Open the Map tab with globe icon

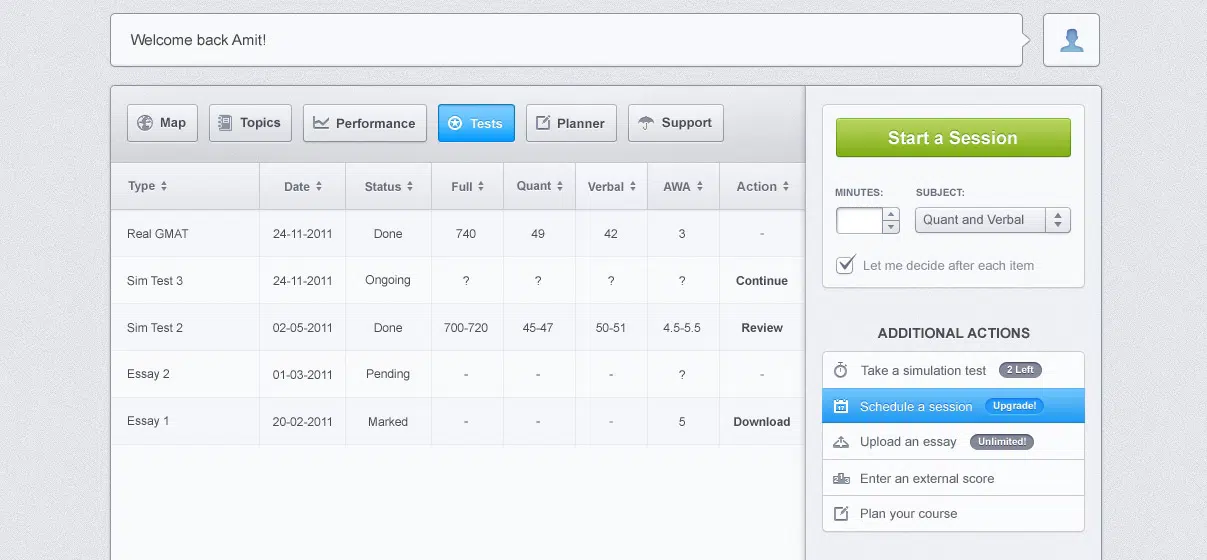click(162, 123)
